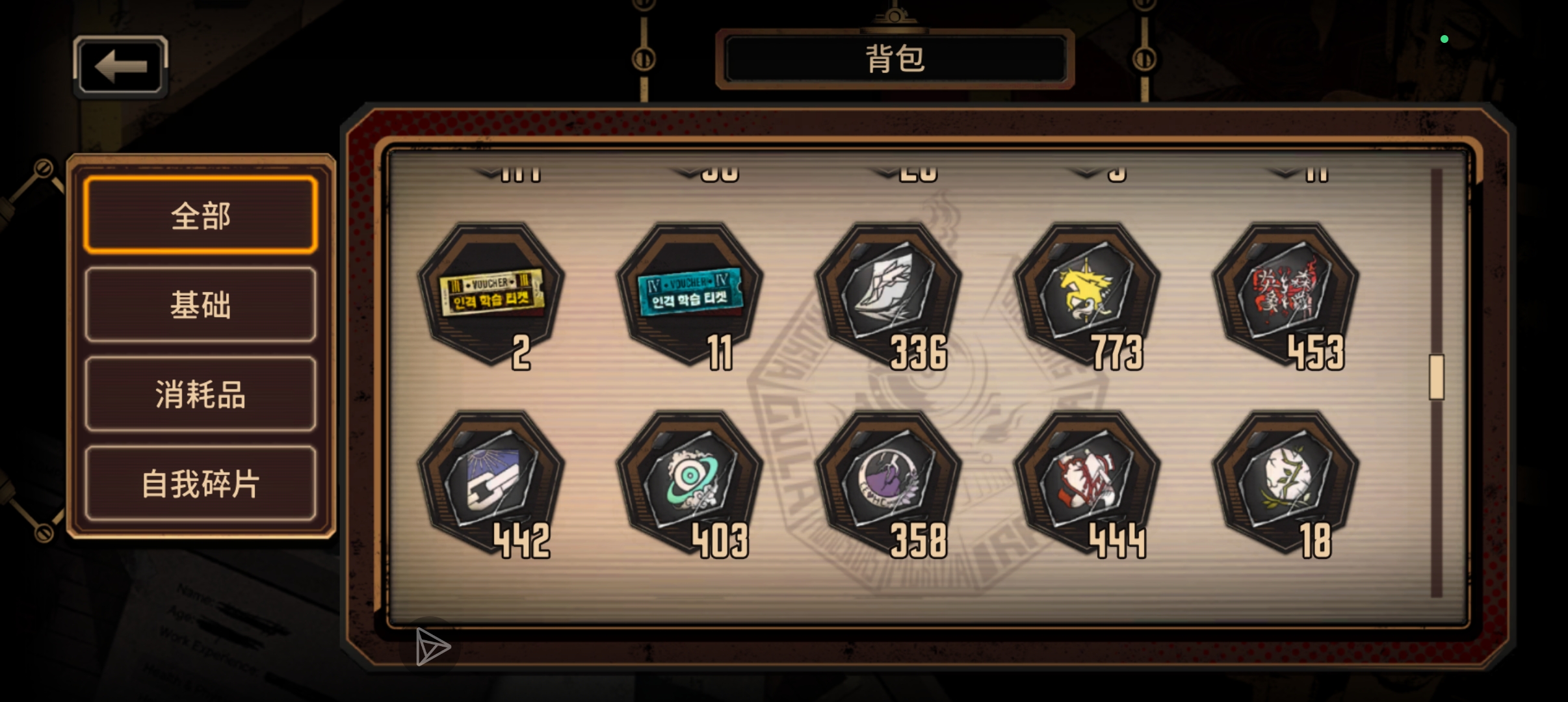Select the ringed eye shard with 403
Viewport: 1568px width, 702px height.
(x=690, y=482)
